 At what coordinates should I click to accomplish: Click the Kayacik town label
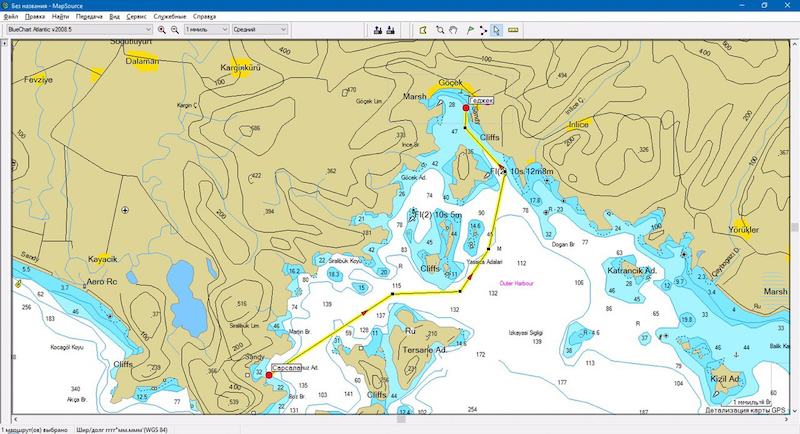click(x=103, y=259)
